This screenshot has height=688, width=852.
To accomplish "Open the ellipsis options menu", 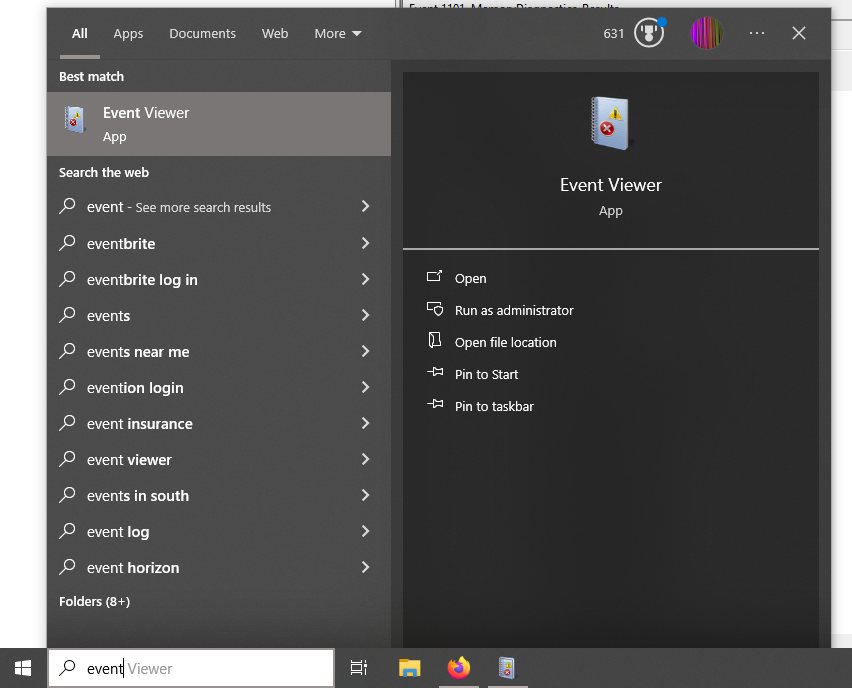I will (757, 33).
